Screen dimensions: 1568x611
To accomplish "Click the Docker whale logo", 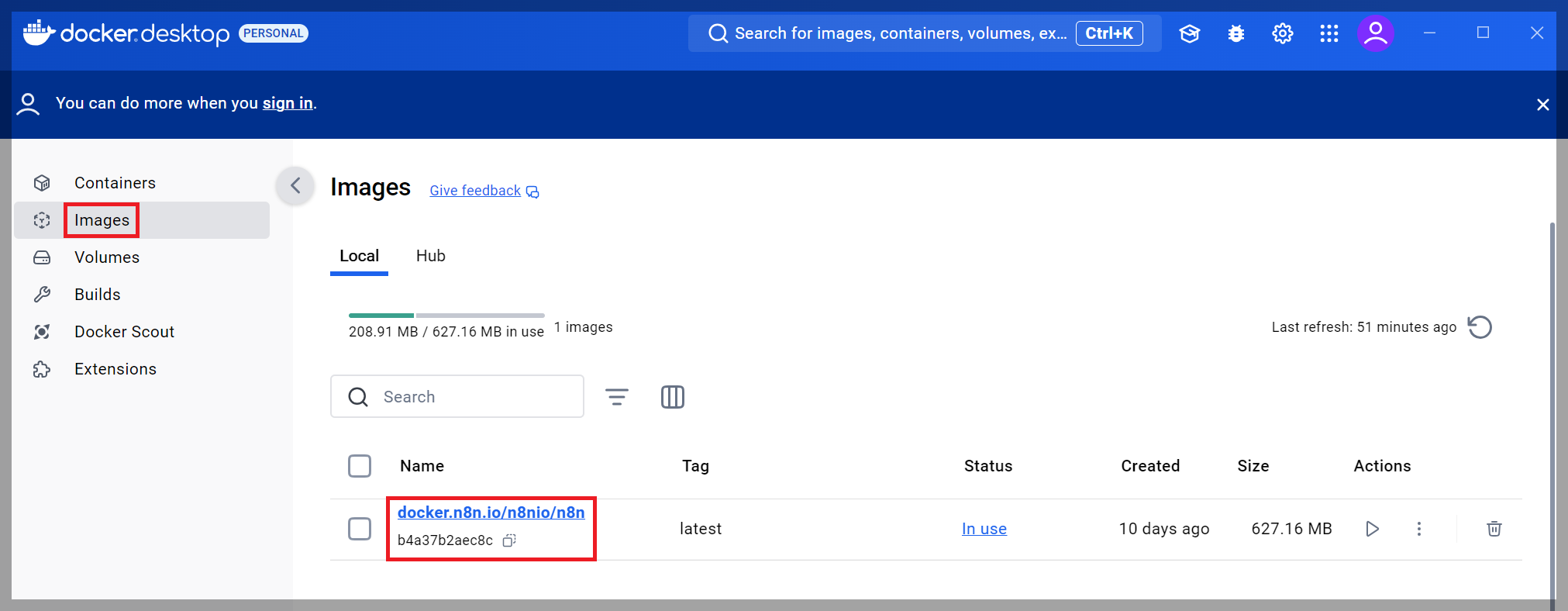I will (x=39, y=33).
